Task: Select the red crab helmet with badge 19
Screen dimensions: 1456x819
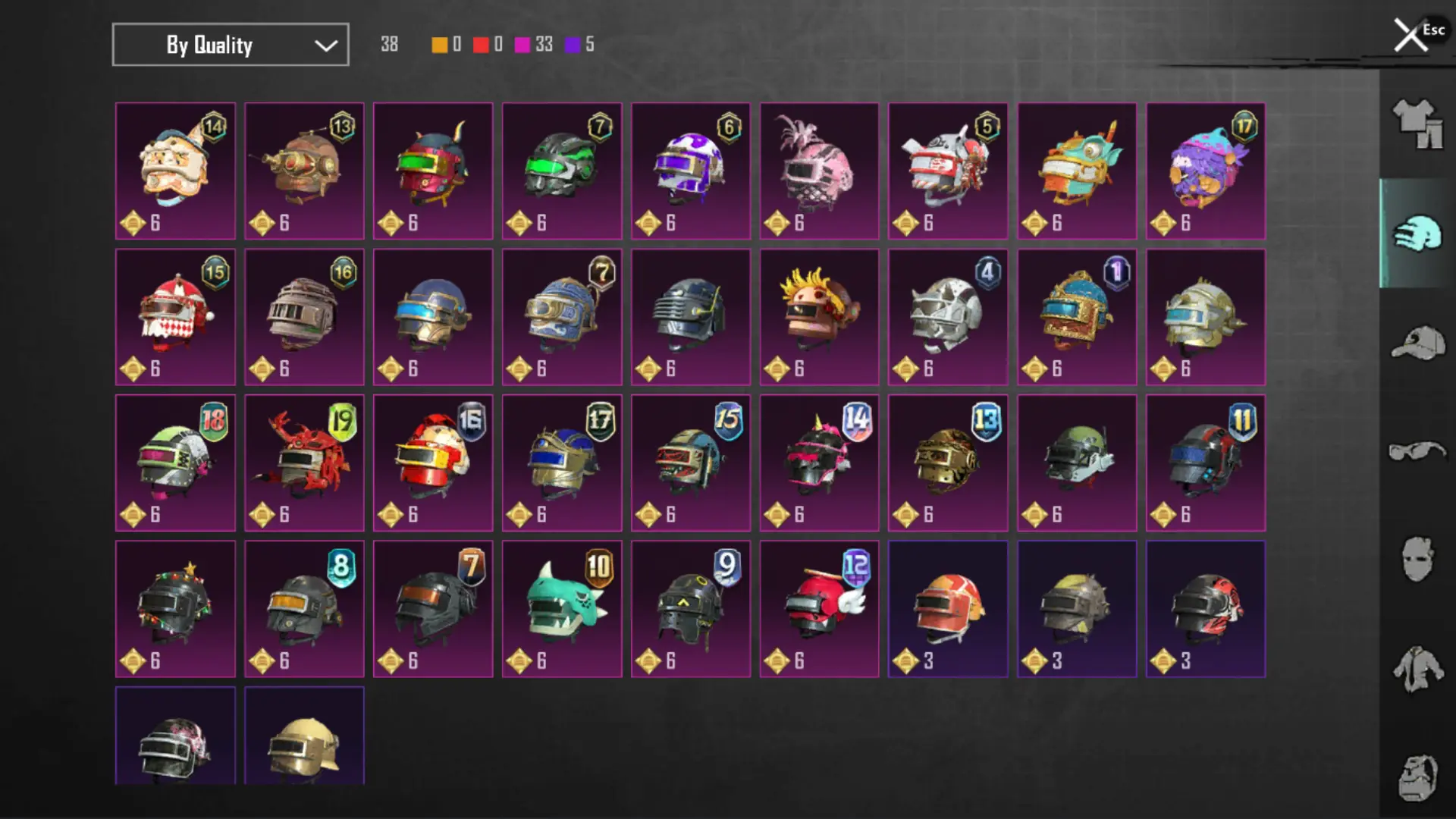Action: (x=304, y=463)
